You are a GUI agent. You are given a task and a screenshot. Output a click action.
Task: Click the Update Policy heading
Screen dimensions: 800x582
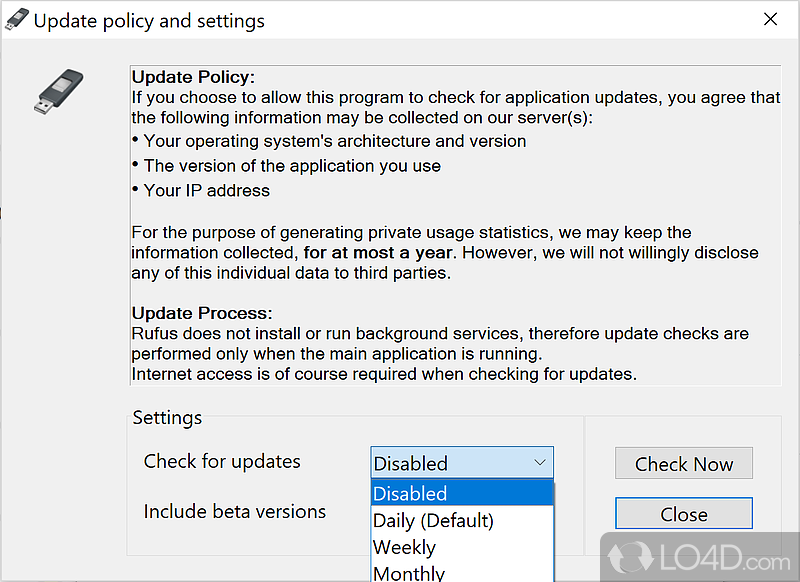point(194,77)
